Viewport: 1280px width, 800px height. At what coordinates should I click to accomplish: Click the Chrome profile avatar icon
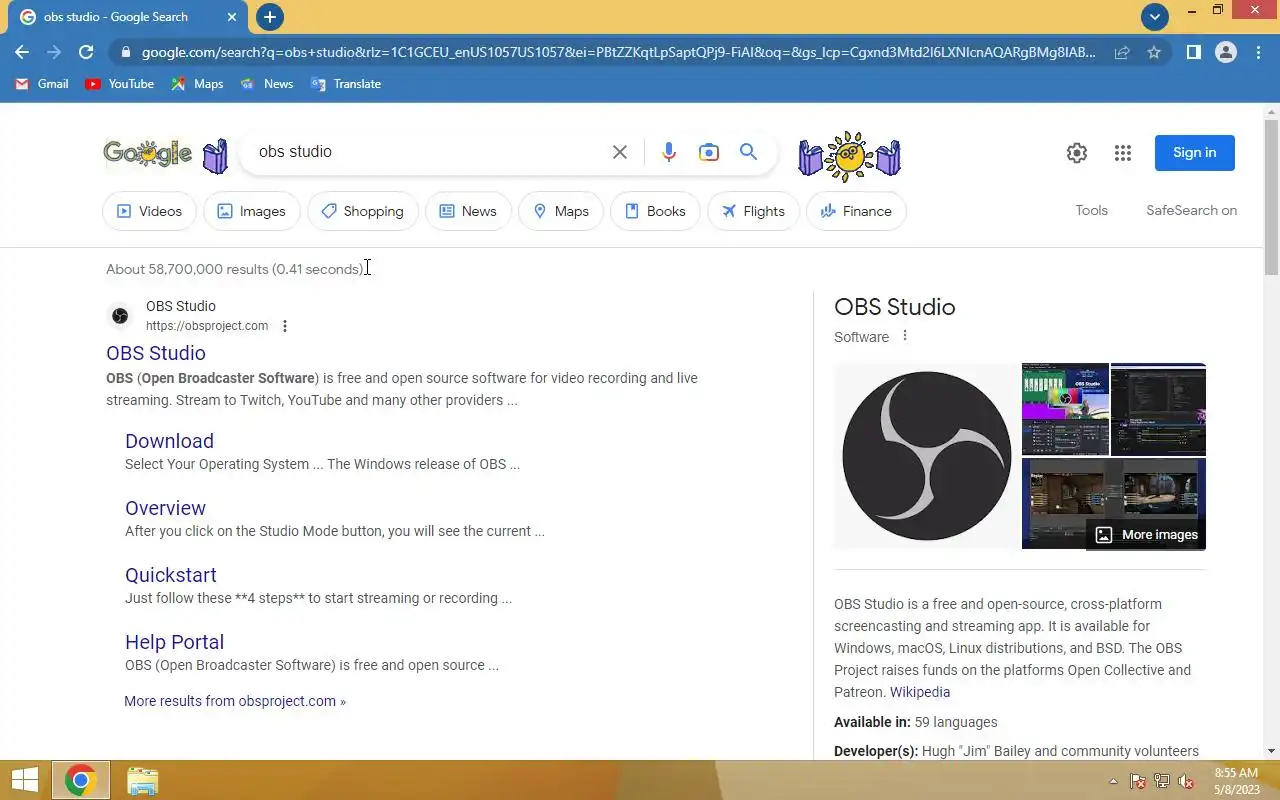[x=1226, y=52]
